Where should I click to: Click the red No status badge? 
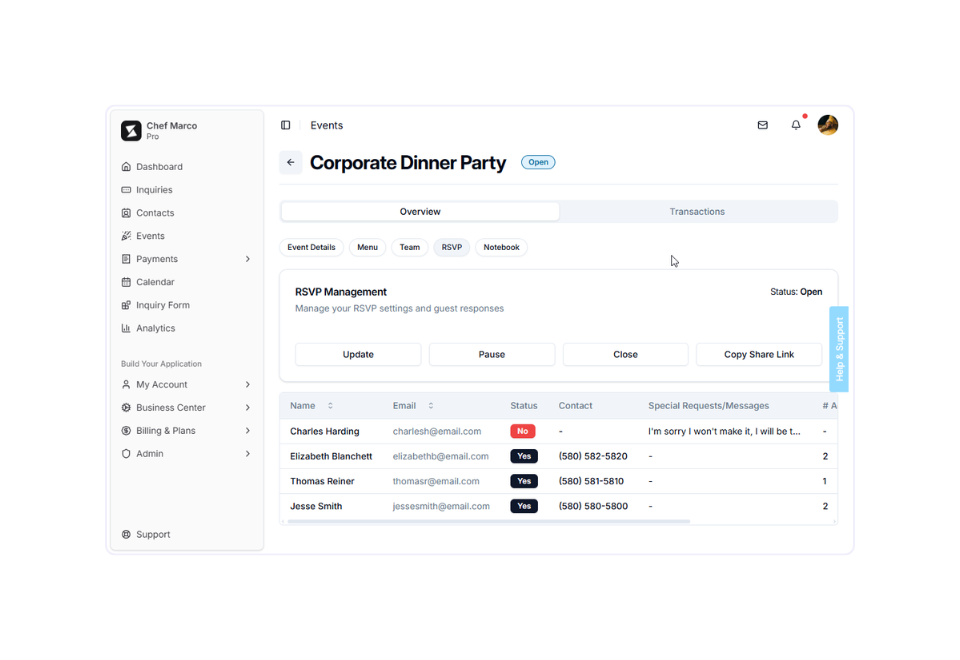pyautogui.click(x=523, y=432)
